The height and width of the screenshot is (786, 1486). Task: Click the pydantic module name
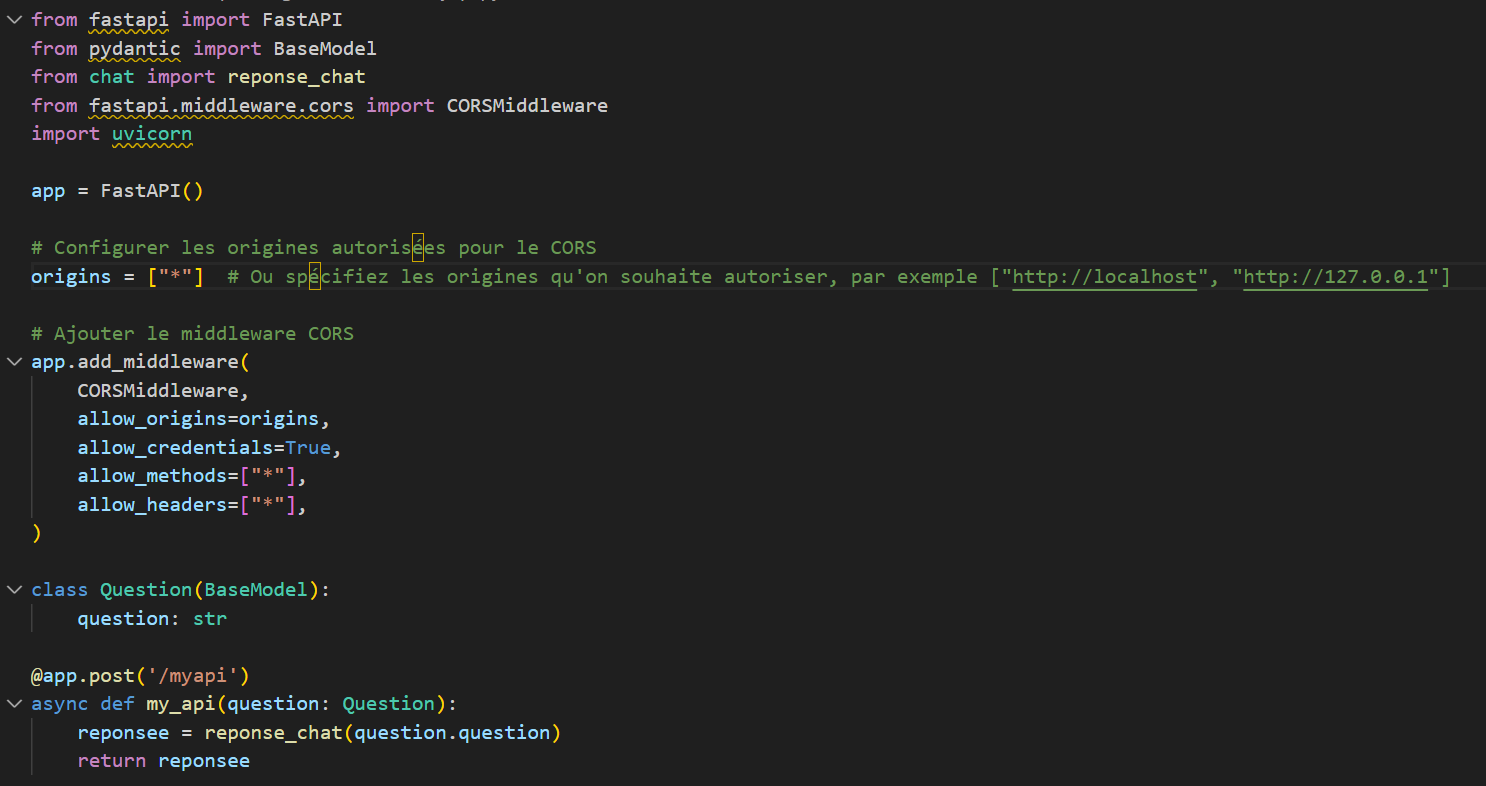click(x=134, y=48)
